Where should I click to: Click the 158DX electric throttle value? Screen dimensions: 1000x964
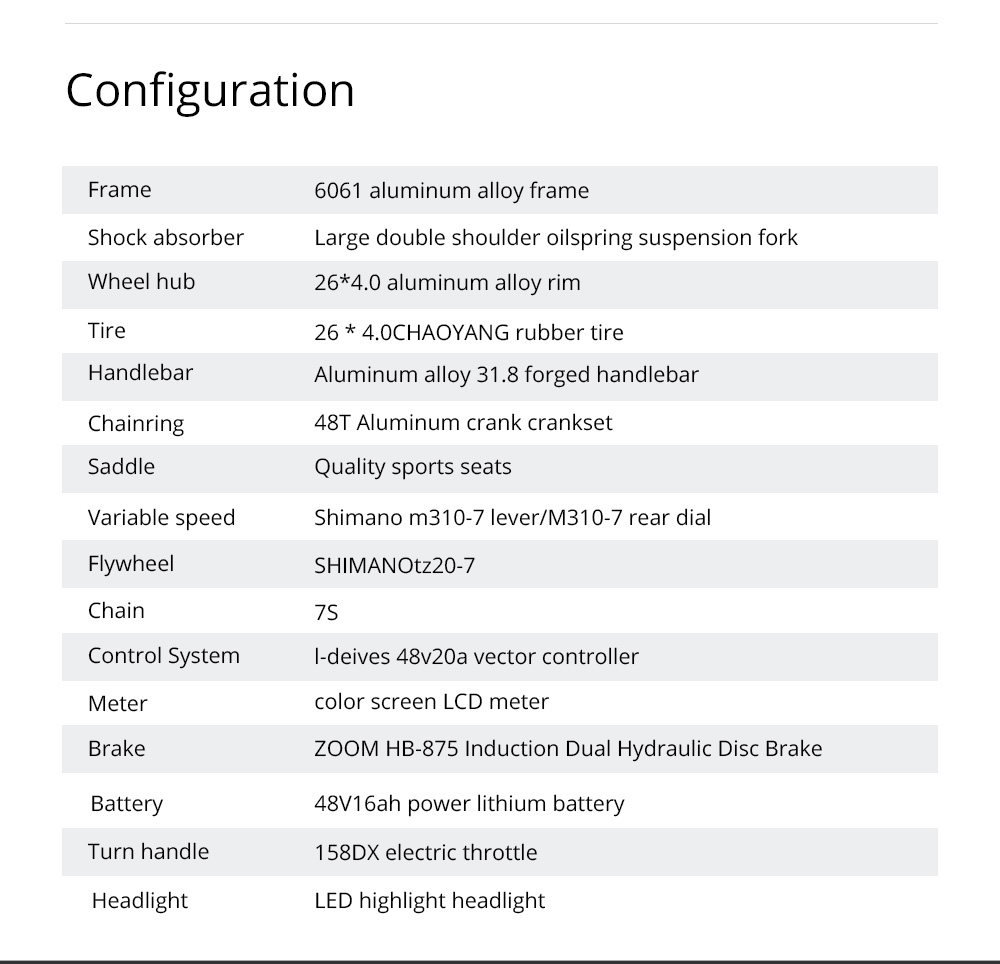(x=426, y=852)
